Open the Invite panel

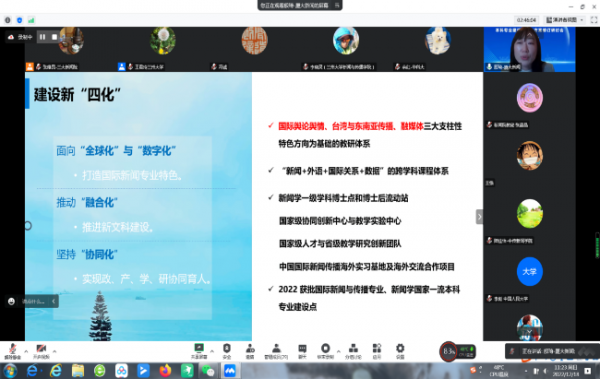(250, 351)
